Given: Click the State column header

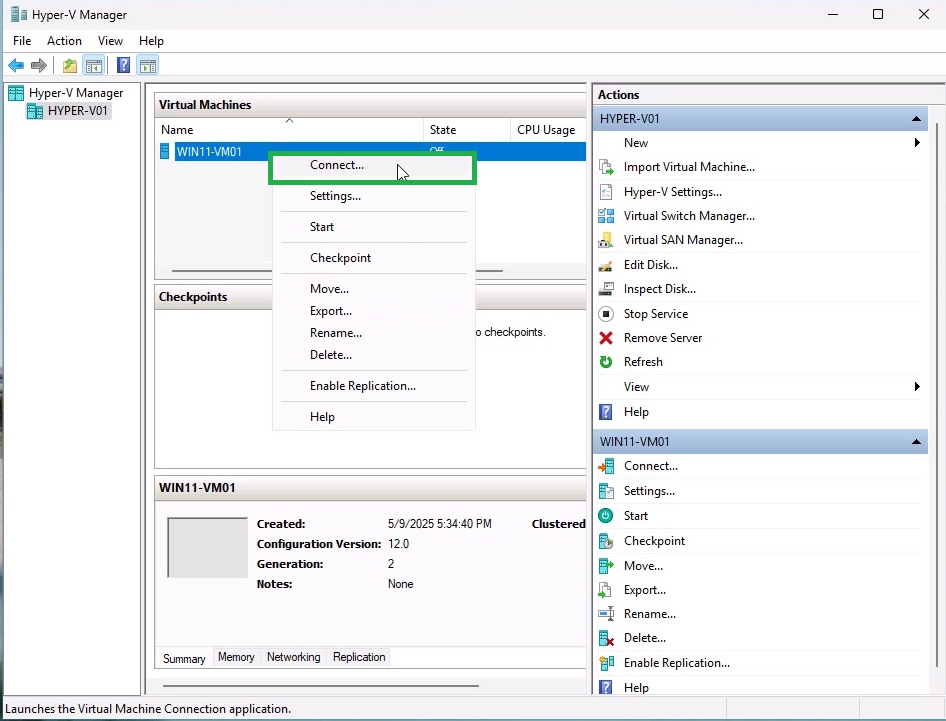Looking at the screenshot, I should coord(467,130).
